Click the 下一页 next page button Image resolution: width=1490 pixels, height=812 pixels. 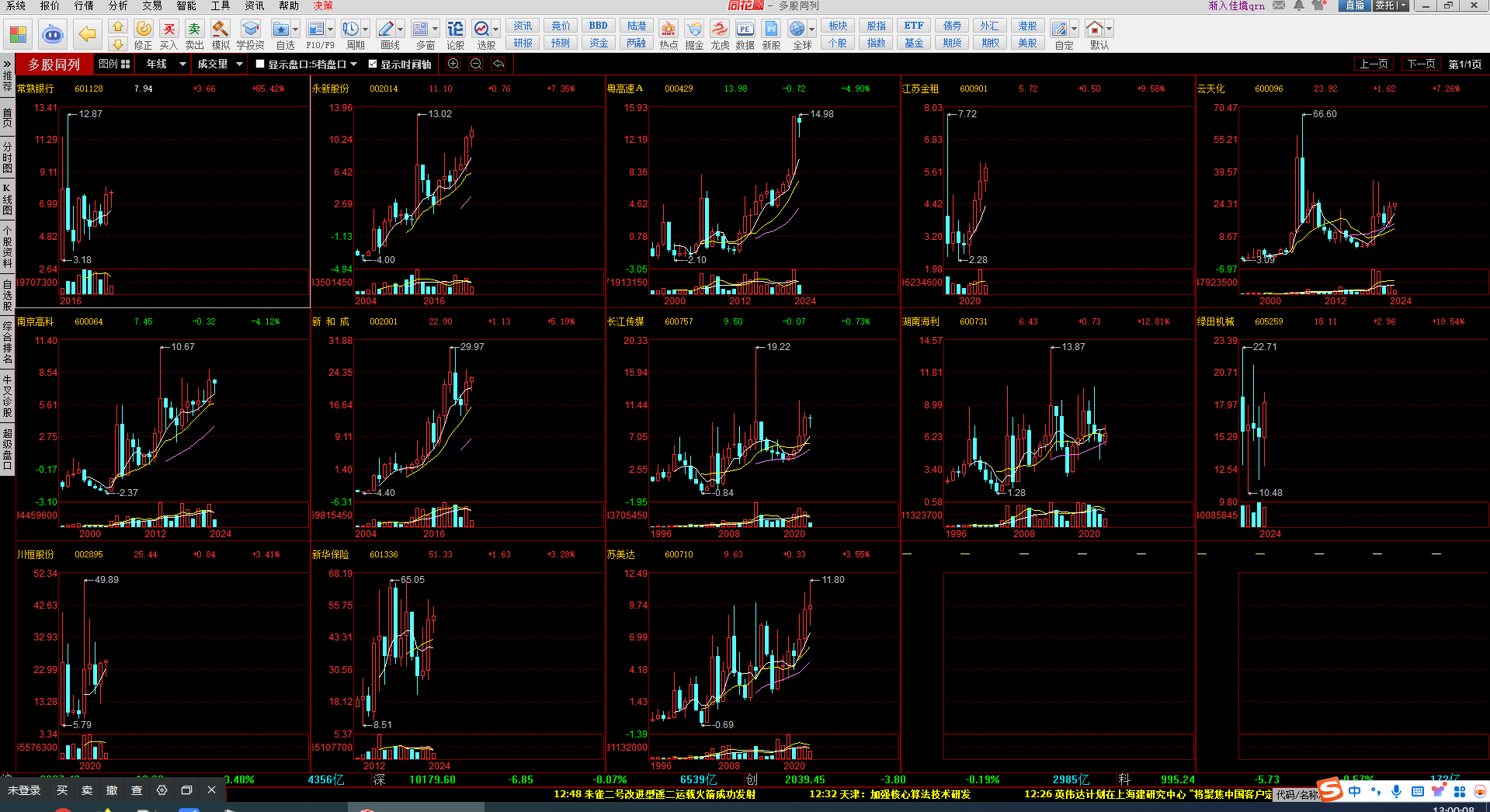coord(1420,64)
